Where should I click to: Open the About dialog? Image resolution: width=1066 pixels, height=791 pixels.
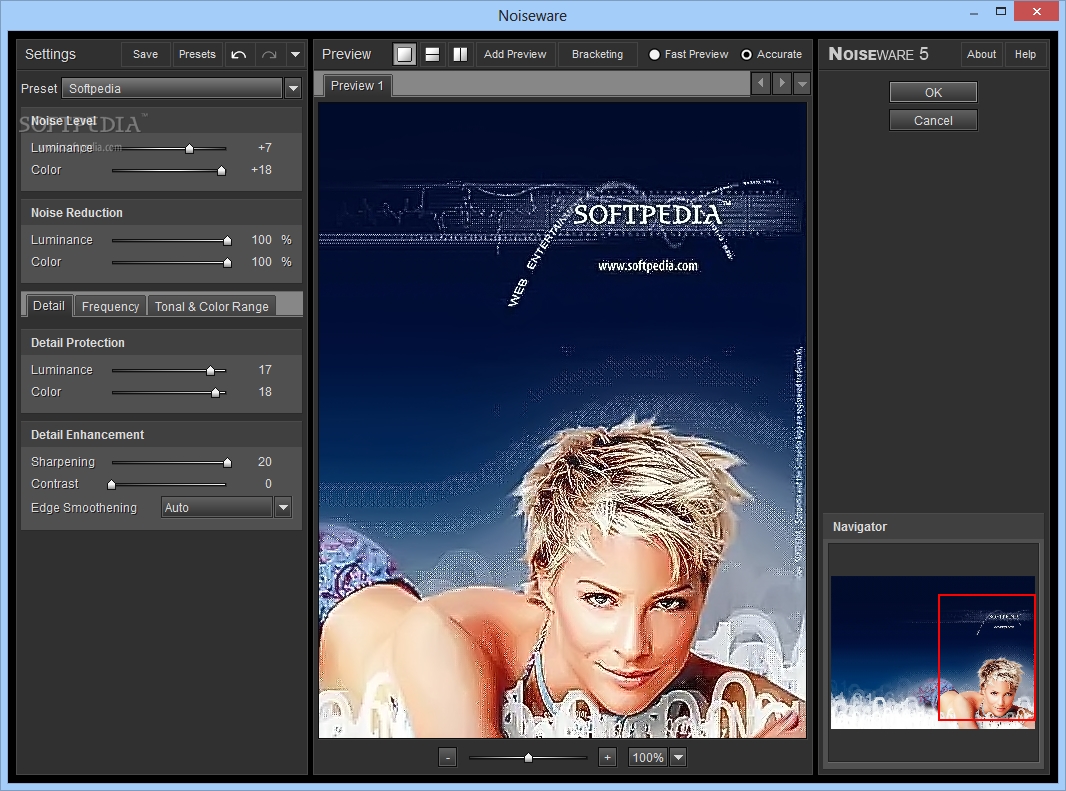981,54
